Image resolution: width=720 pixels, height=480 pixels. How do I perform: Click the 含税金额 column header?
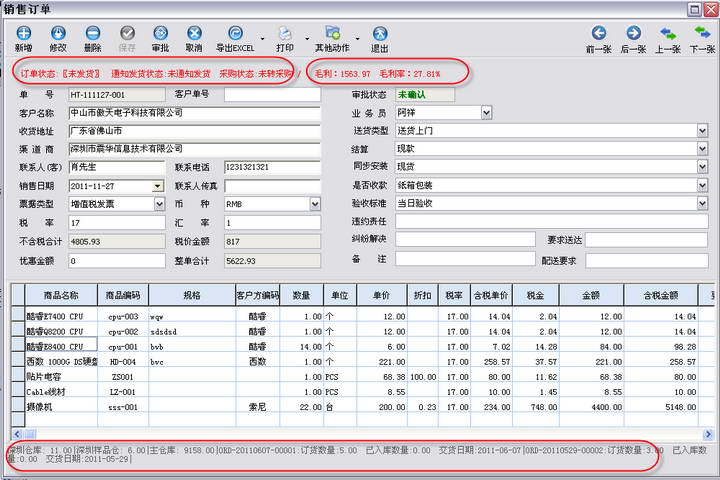click(661, 295)
